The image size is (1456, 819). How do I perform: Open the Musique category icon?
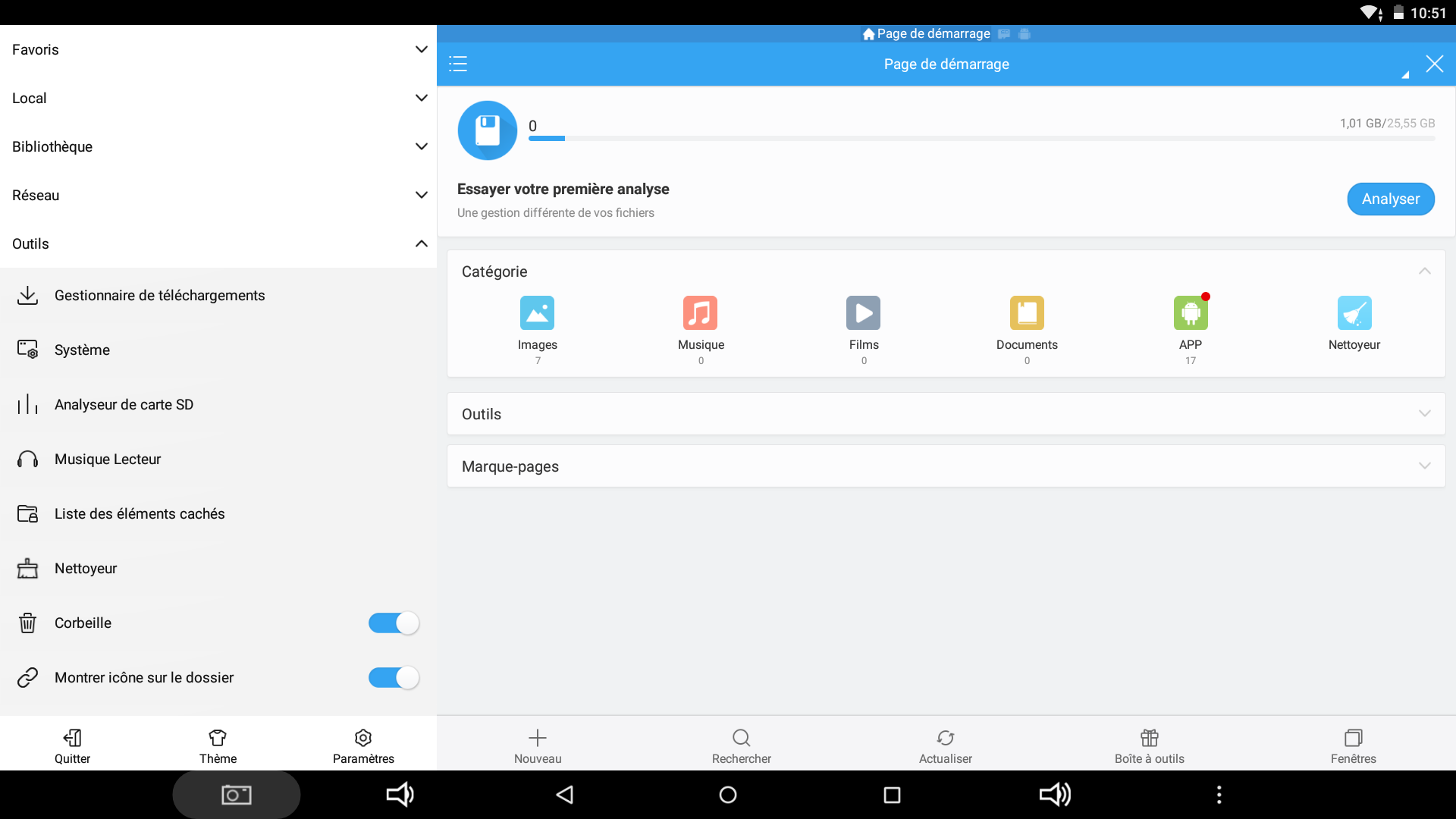[700, 313]
